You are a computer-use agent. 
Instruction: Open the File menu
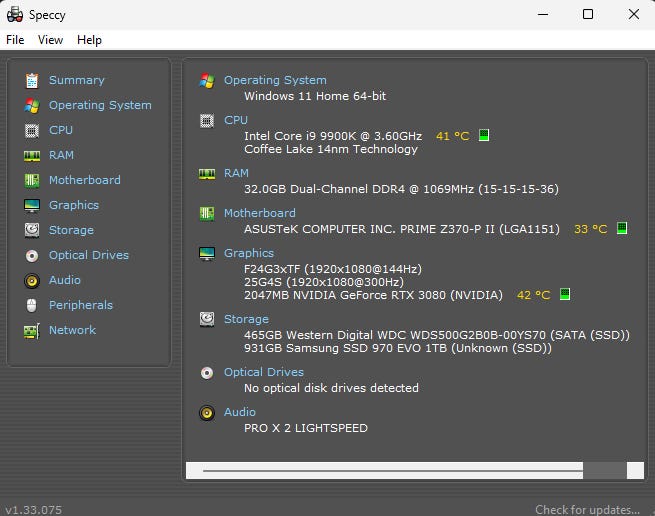(x=15, y=40)
